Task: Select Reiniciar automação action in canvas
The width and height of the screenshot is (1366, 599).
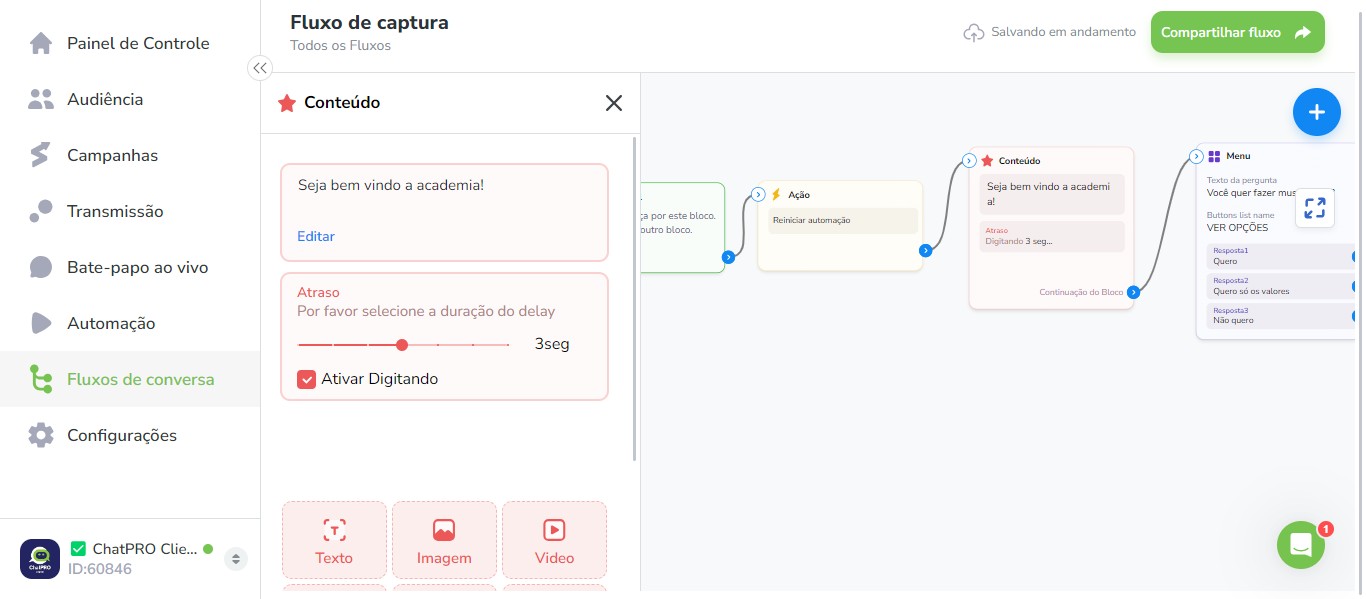Action: [843, 220]
